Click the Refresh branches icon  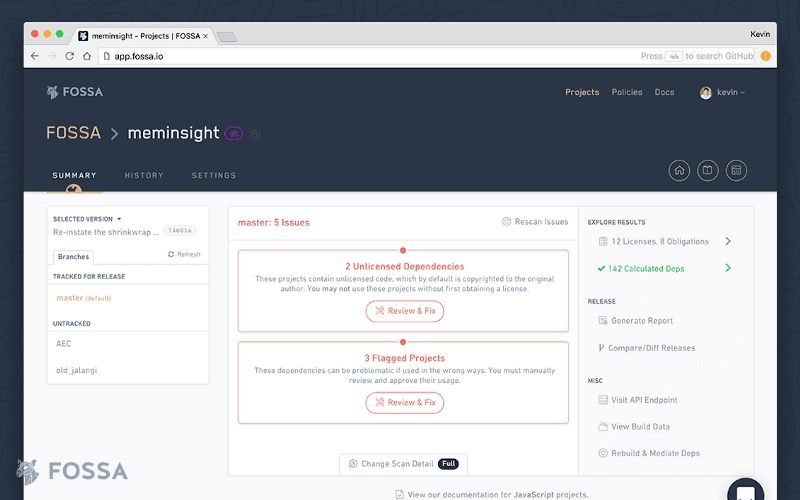[172, 255]
